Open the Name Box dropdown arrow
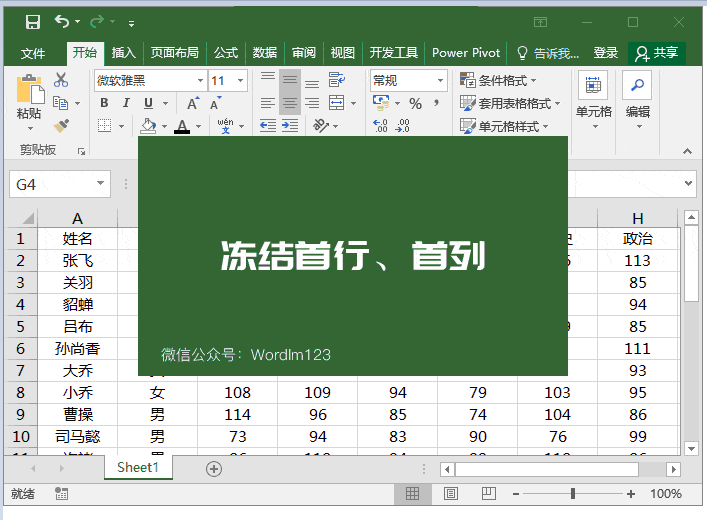Image resolution: width=707 pixels, height=520 pixels. point(101,183)
